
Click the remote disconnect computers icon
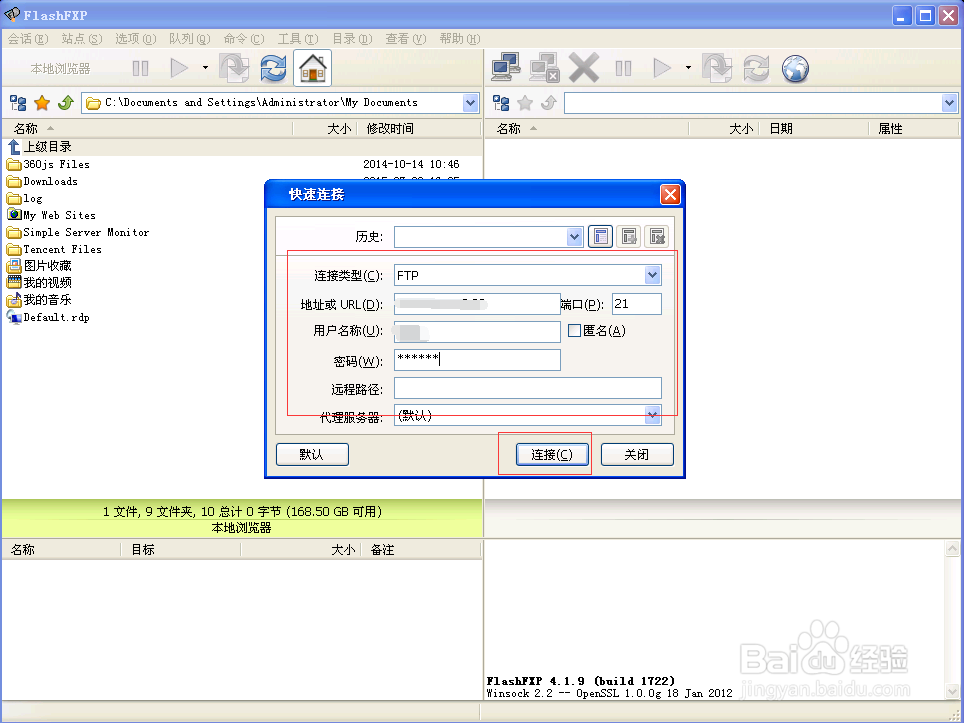(x=544, y=68)
